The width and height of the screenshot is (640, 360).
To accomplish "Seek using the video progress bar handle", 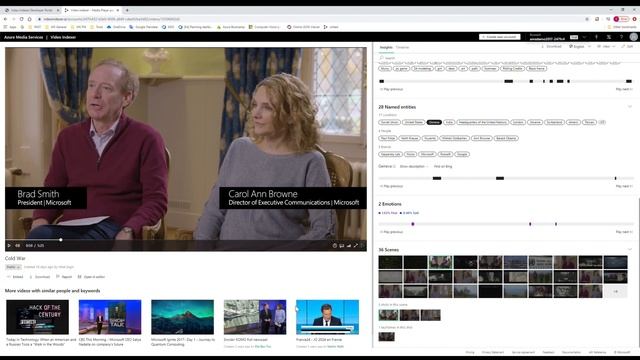I will point(60,240).
